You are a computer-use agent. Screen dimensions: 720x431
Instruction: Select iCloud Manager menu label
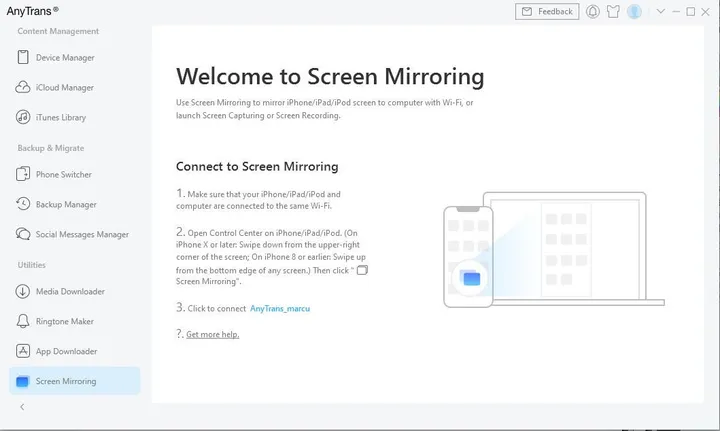click(x=65, y=88)
